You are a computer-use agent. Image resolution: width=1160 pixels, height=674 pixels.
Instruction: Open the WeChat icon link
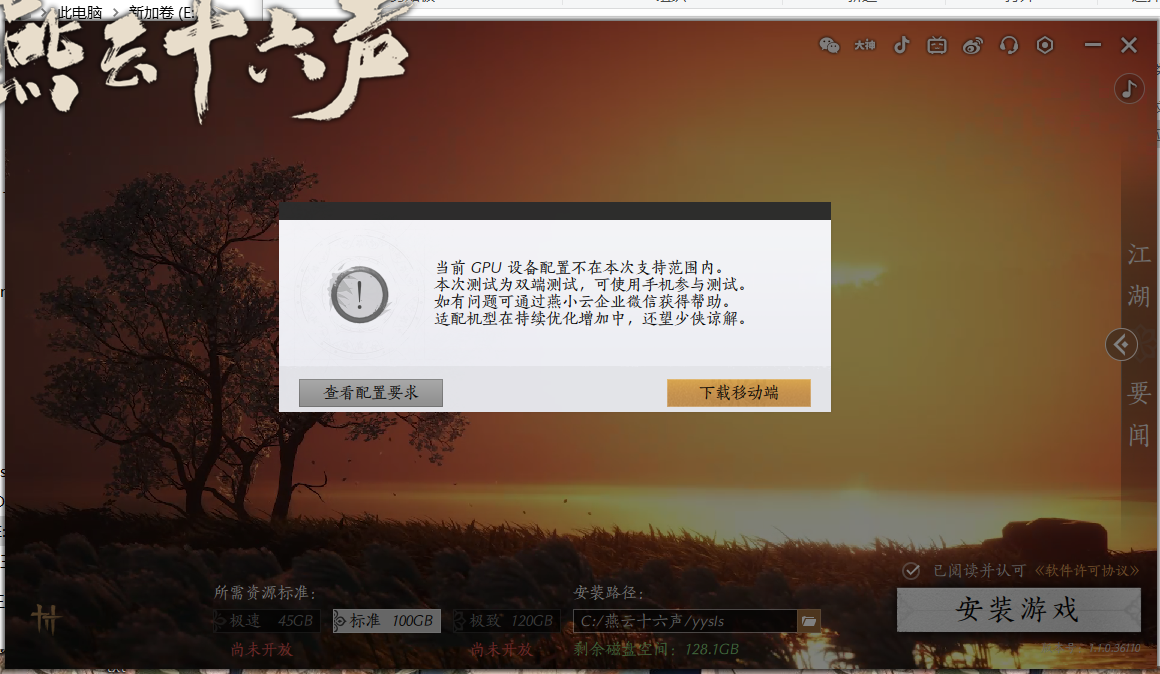pyautogui.click(x=829, y=46)
